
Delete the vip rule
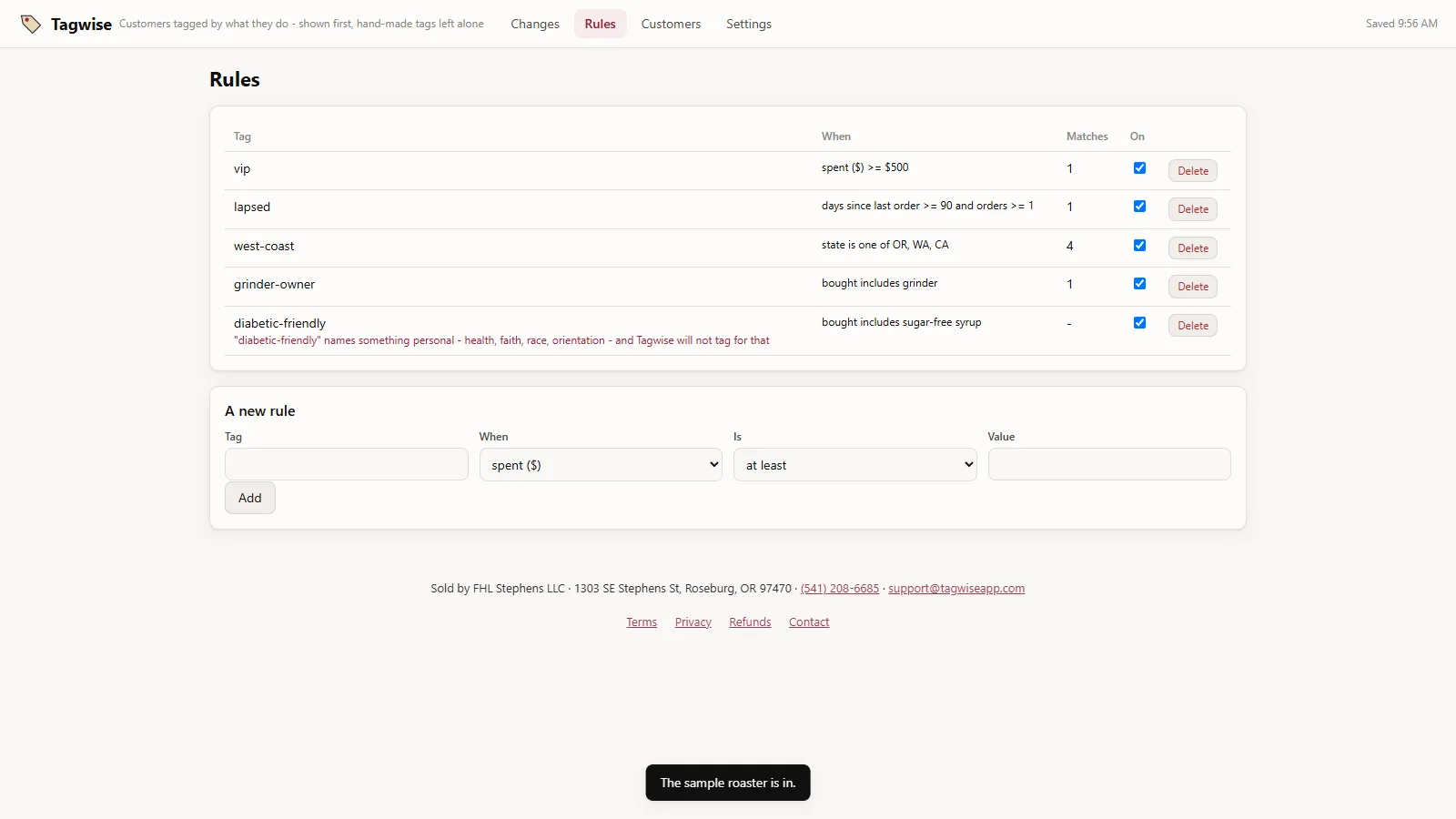pyautogui.click(x=1193, y=170)
